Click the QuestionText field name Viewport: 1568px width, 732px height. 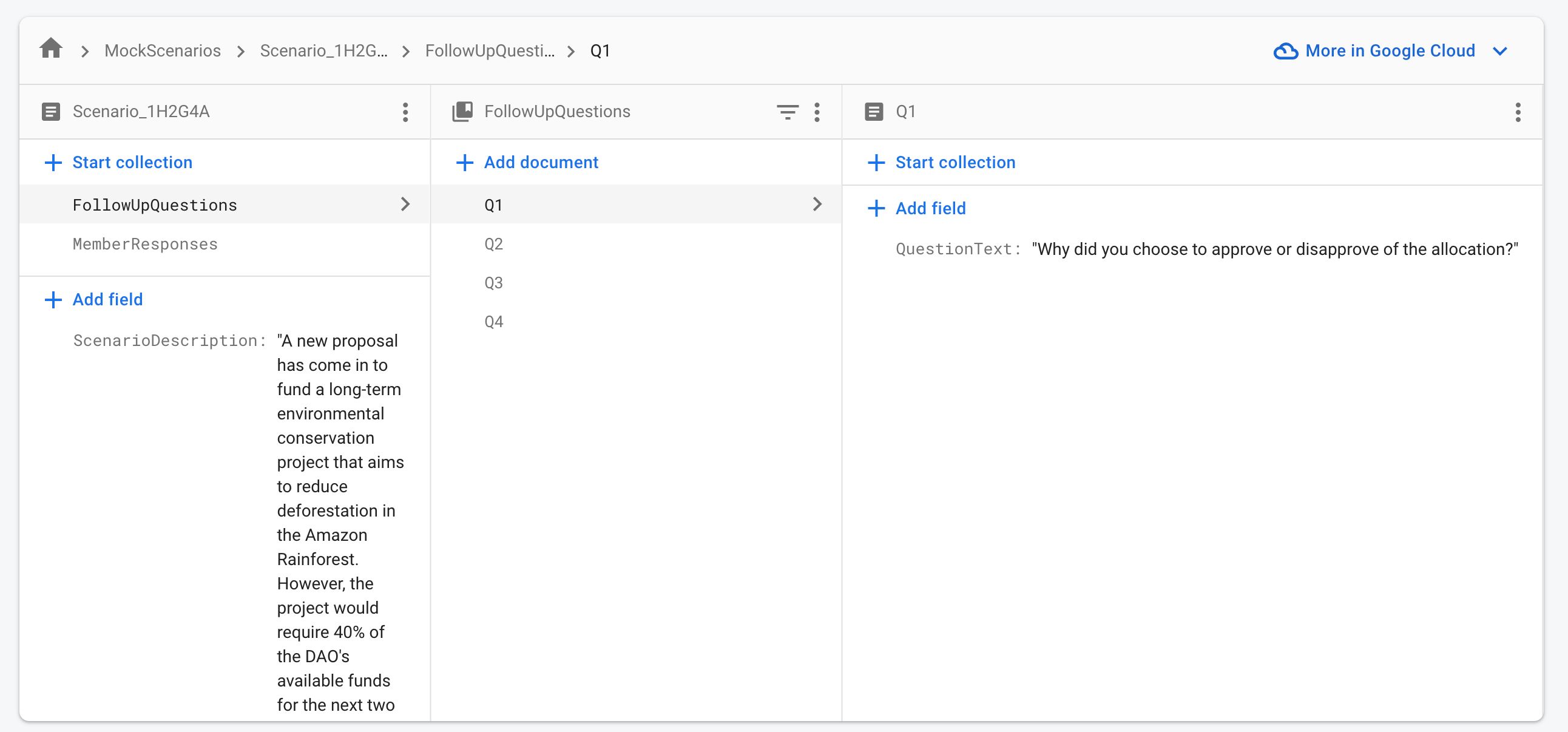[958, 248]
